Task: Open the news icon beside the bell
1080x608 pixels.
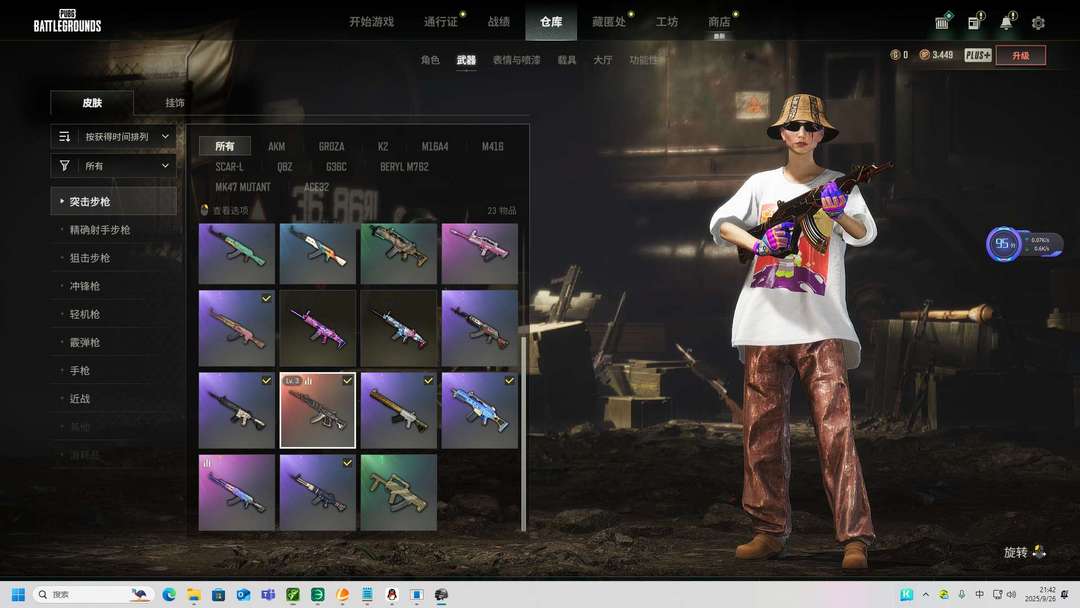Action: coord(975,22)
